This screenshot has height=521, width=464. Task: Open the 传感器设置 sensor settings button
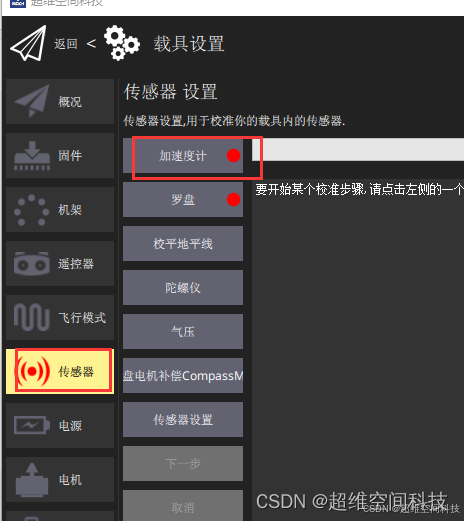tap(183, 420)
